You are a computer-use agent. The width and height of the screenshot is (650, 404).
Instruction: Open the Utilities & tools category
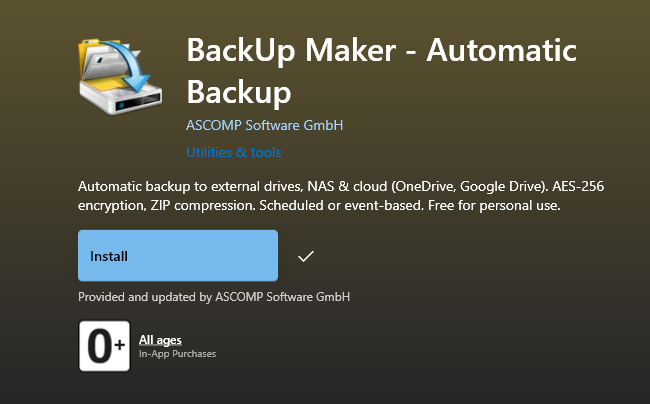click(234, 152)
